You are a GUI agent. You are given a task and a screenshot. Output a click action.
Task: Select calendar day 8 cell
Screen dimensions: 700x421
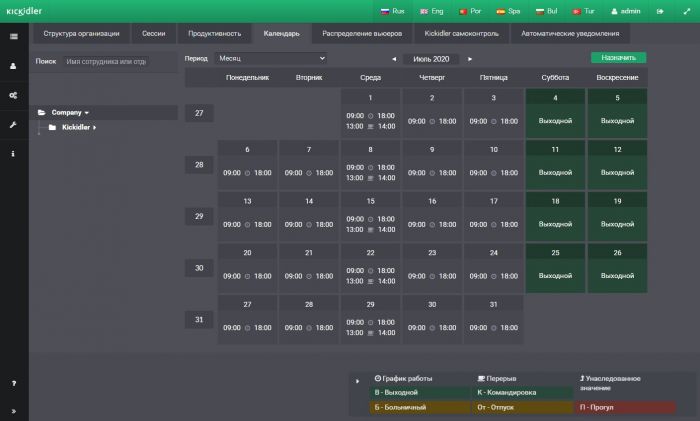[x=371, y=165]
